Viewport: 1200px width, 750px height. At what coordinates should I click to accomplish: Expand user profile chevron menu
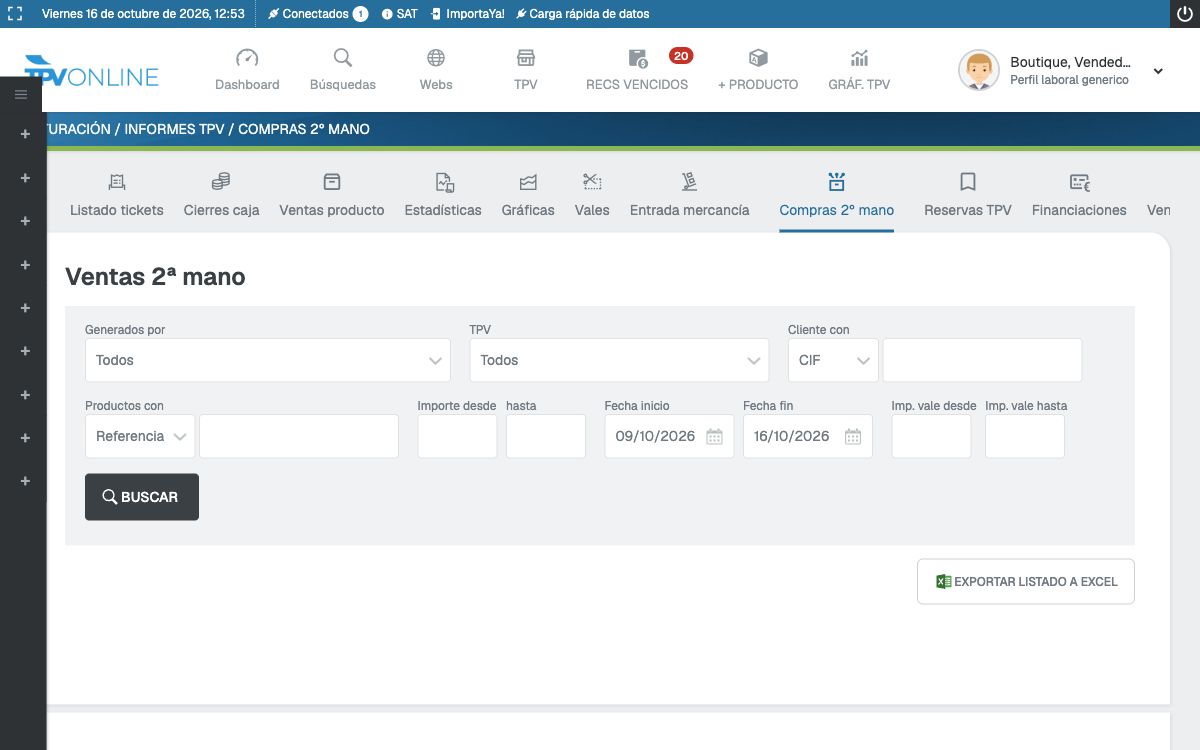[x=1158, y=71]
